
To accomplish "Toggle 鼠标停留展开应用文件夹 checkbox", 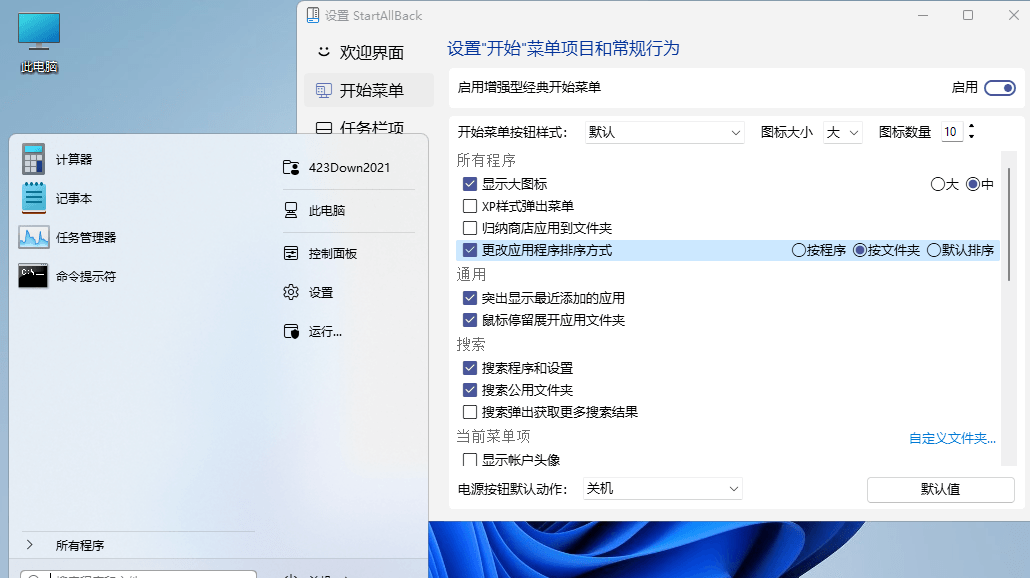I will pos(470,320).
